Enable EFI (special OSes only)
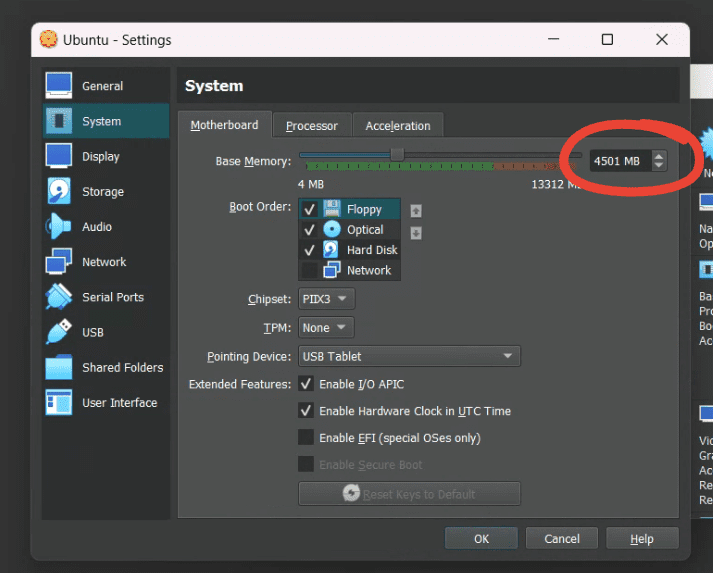713x573 pixels. (306, 437)
